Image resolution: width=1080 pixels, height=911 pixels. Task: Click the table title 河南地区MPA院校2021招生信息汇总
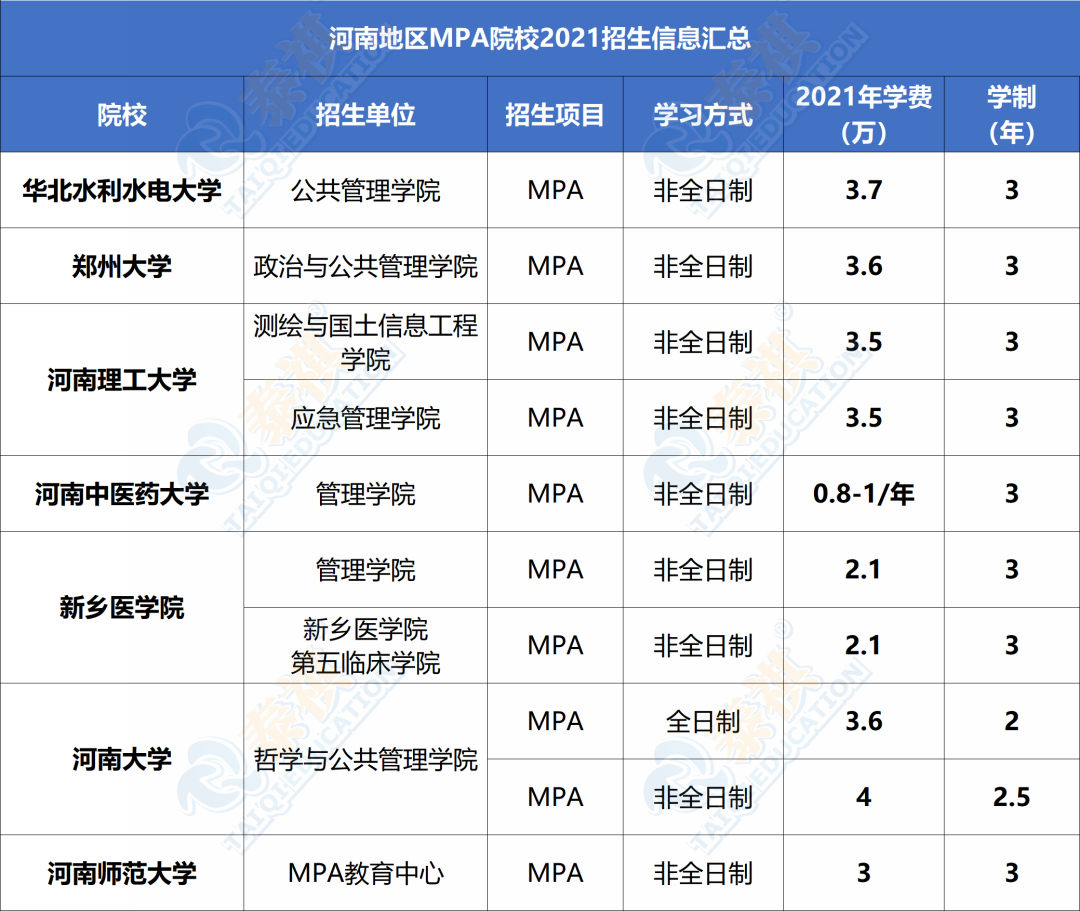point(540,39)
